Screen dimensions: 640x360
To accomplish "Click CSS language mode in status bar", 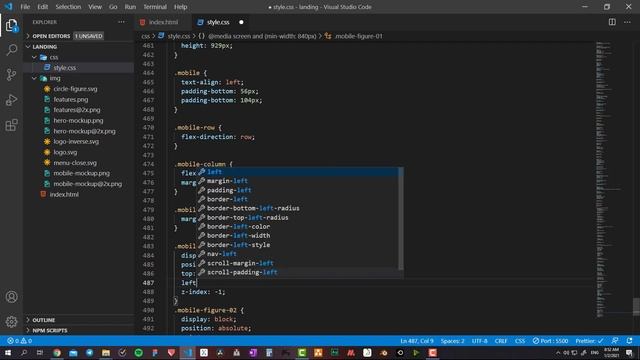I will 520,341.
